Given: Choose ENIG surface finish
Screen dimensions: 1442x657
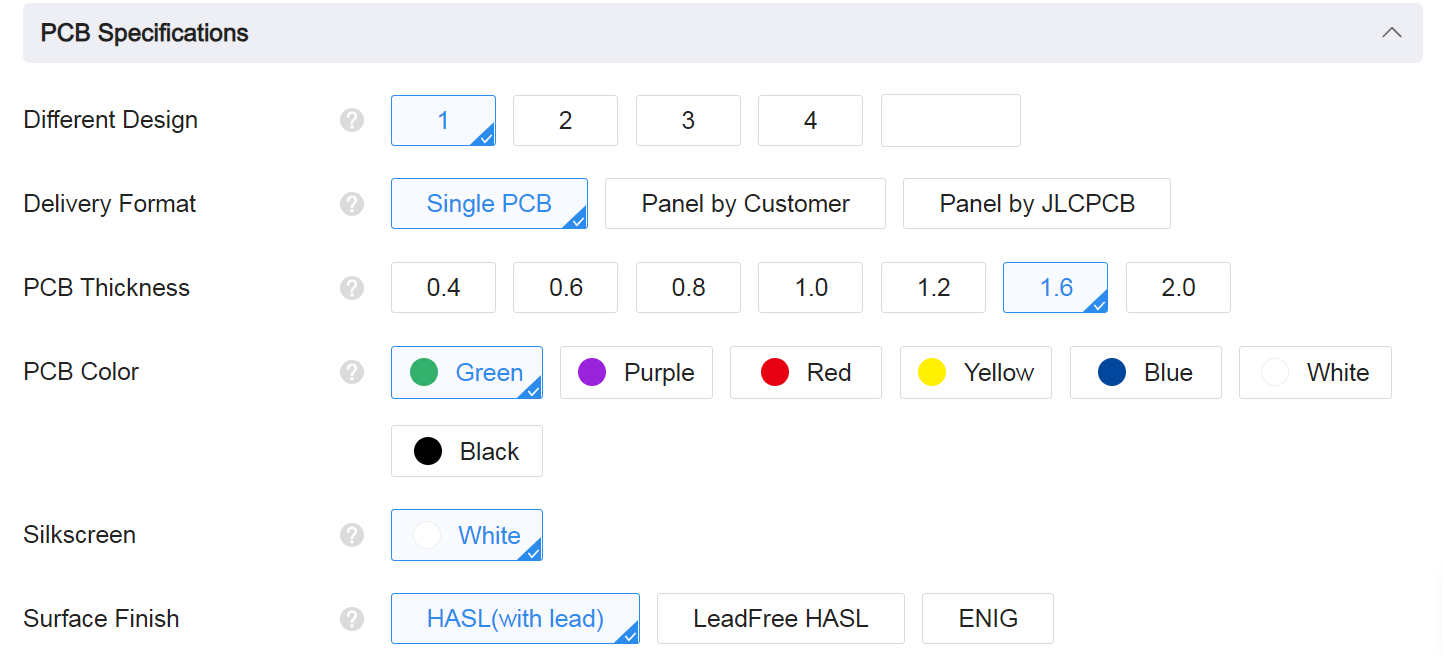Looking at the screenshot, I should tap(987, 619).
